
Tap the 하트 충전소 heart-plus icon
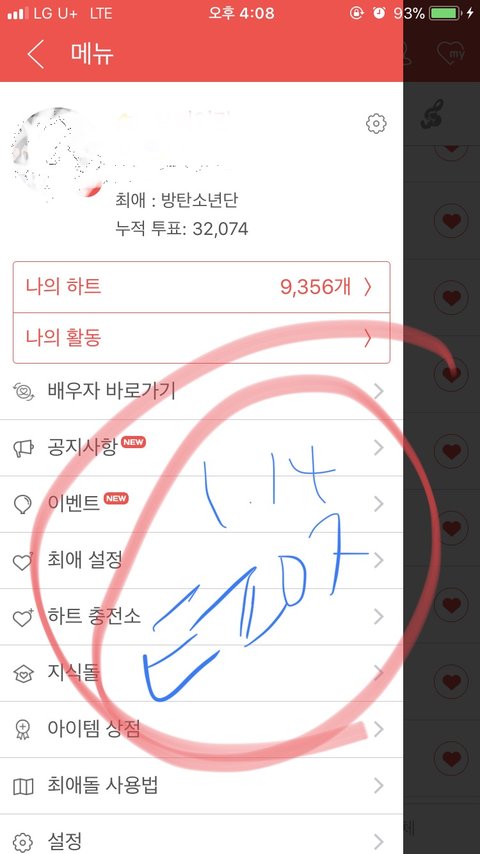(23, 617)
